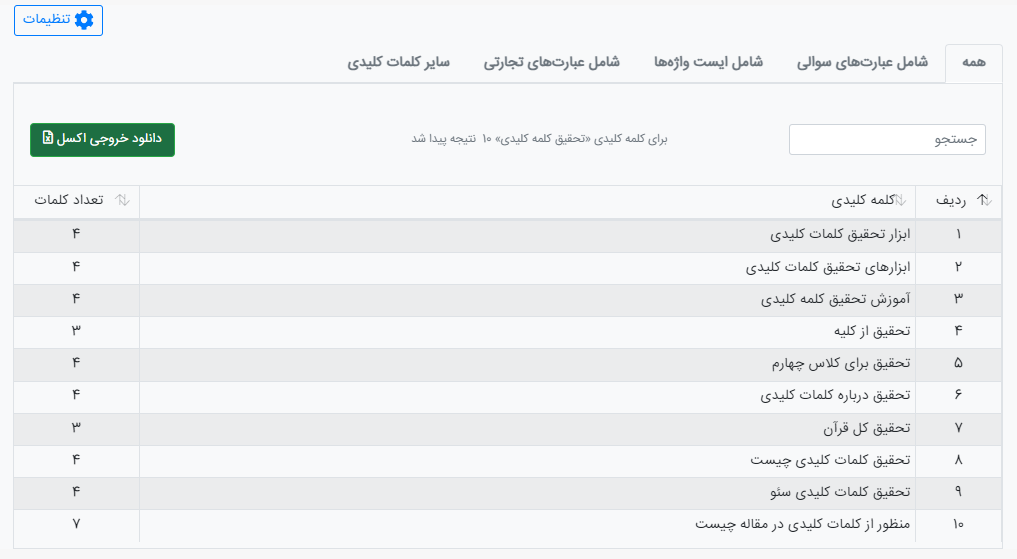Click the gear icon in تنظیمات button
Viewport: 1017px width, 559px height.
pos(84,19)
